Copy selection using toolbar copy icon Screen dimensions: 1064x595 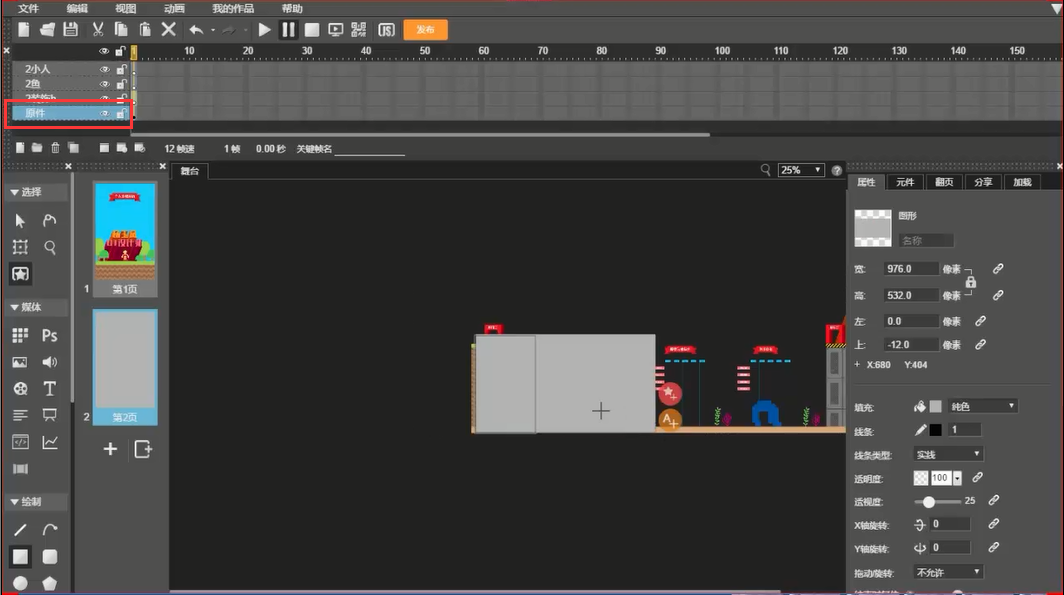(121, 30)
